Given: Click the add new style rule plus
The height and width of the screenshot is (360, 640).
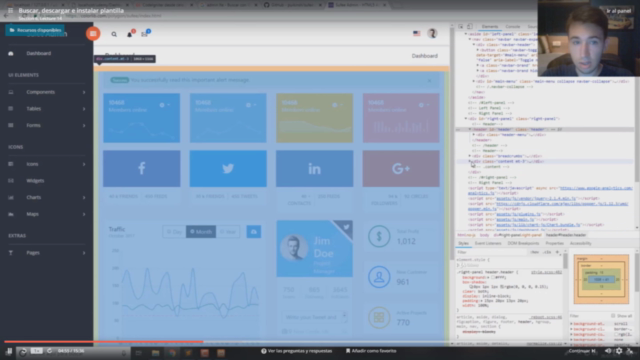Looking at the screenshot, I should point(558,252).
